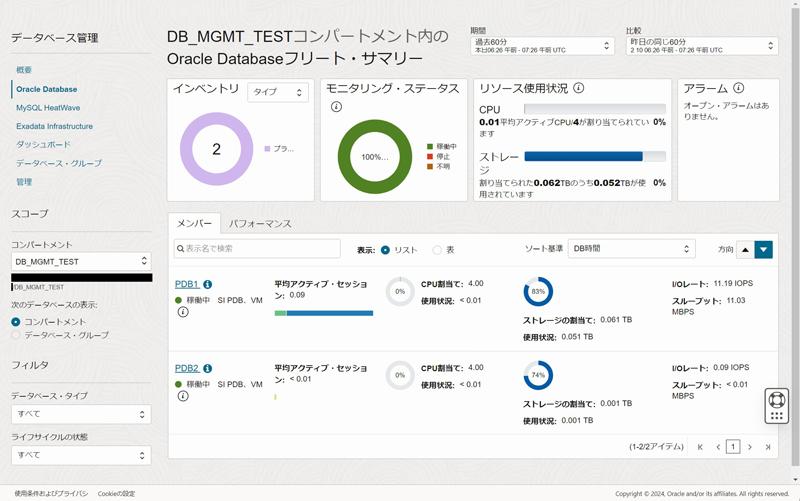
Task: Focus the 表示名で検索 search field
Action: (x=257, y=249)
